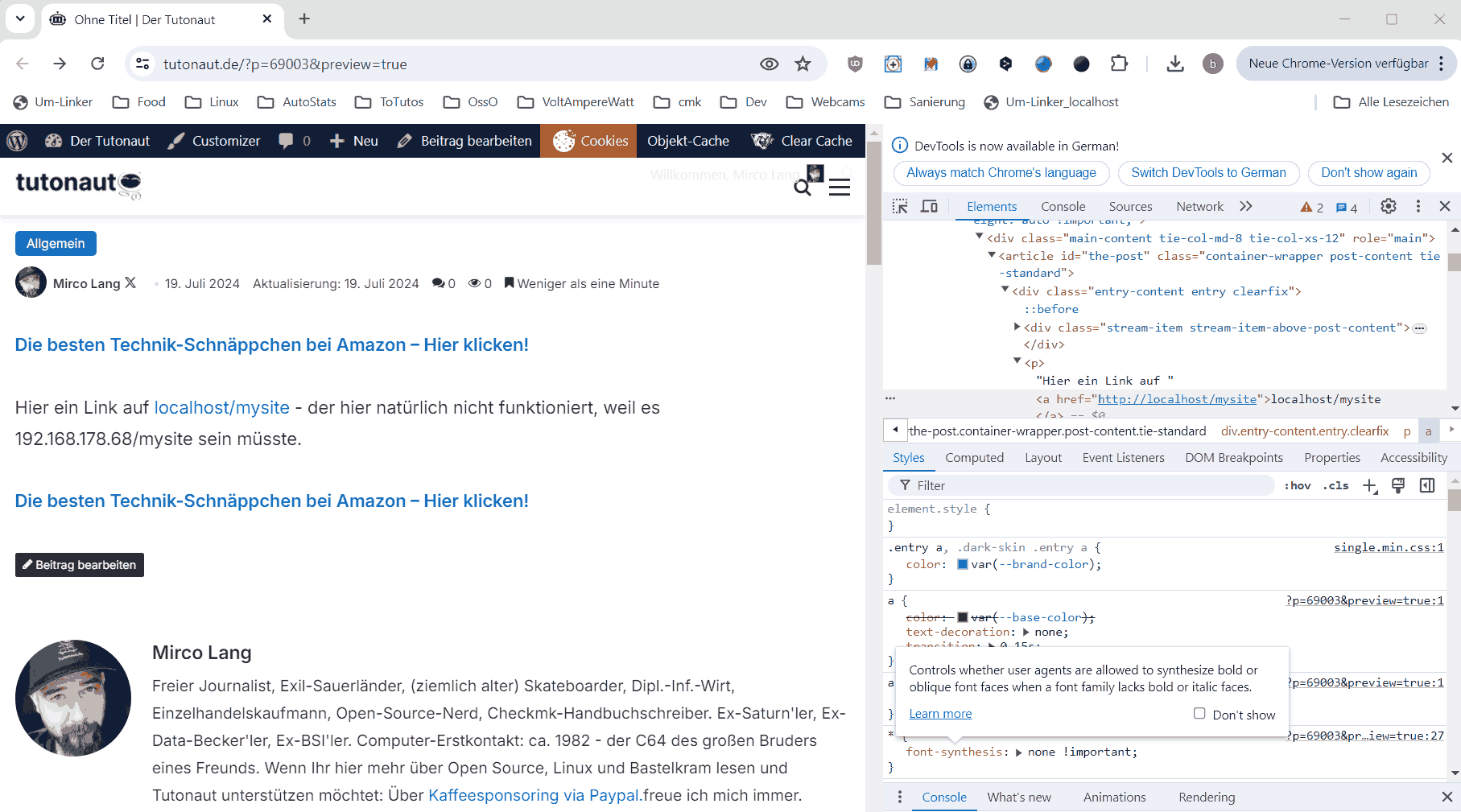
Task: Expand collapsed ellipsis in stream-item node
Action: [1420, 328]
